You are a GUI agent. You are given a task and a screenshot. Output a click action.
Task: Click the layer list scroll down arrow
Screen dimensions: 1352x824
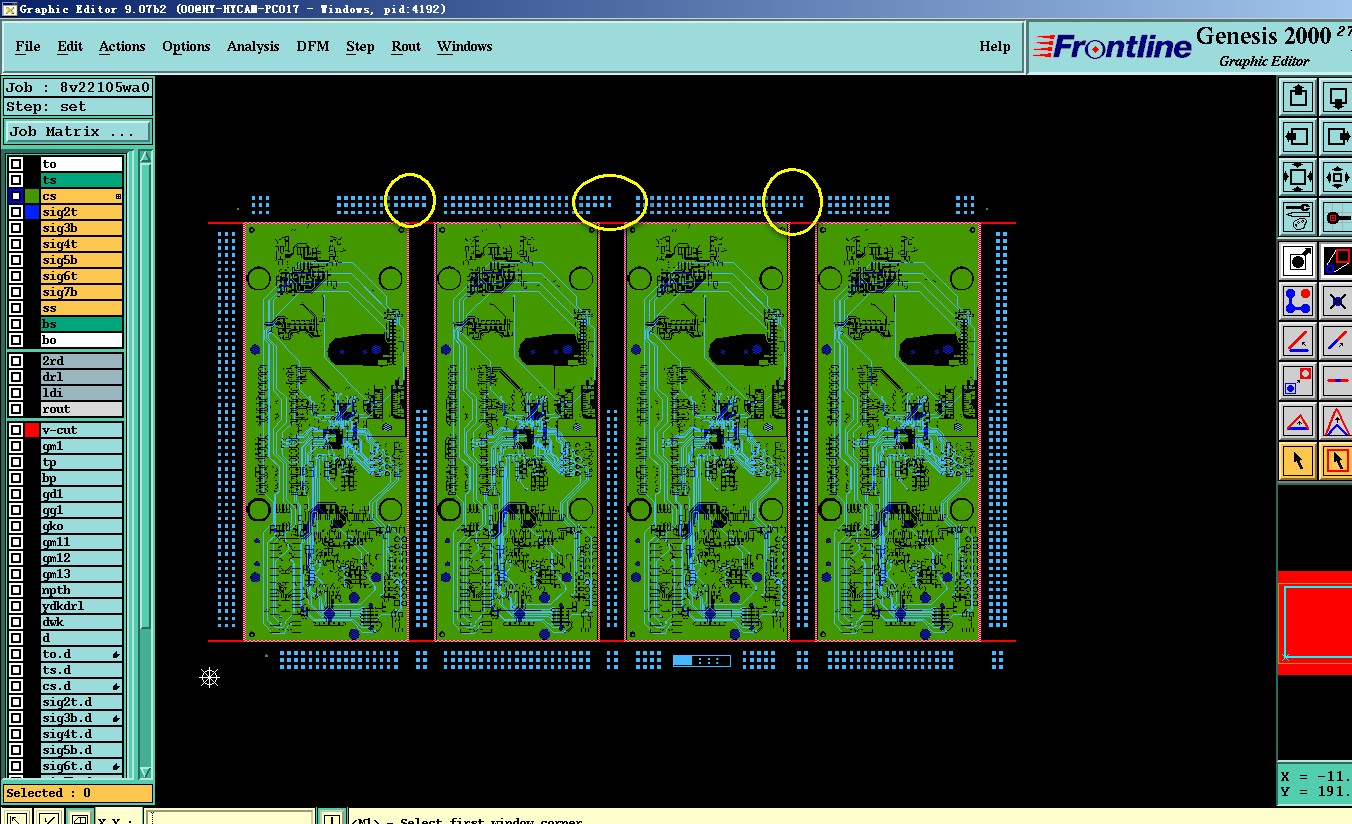(x=145, y=772)
